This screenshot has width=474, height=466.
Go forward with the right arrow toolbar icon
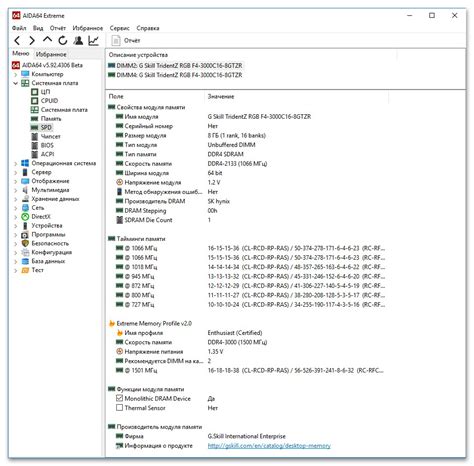(32, 41)
